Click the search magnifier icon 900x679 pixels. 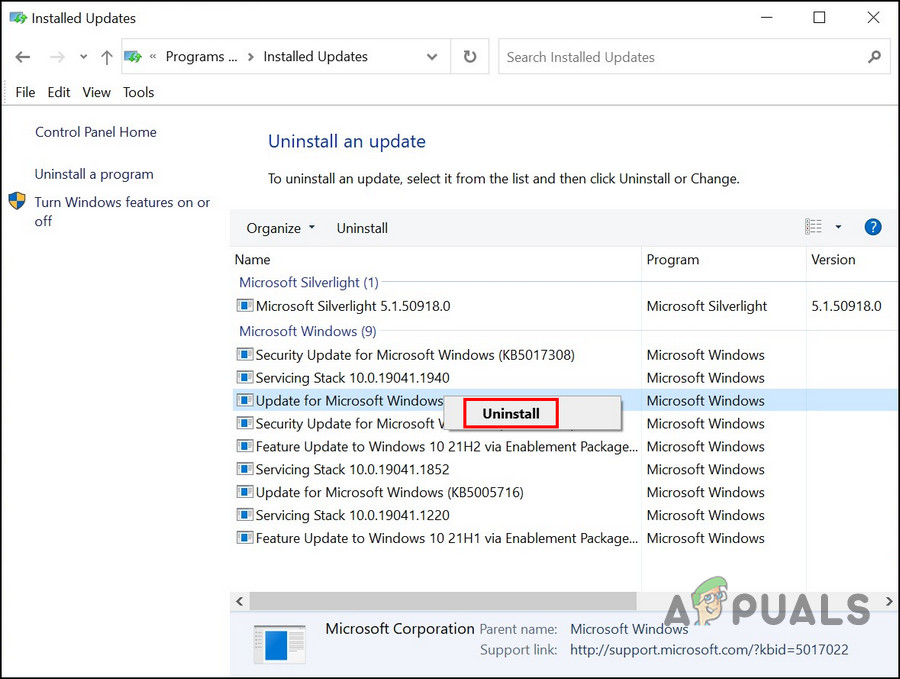(x=874, y=57)
